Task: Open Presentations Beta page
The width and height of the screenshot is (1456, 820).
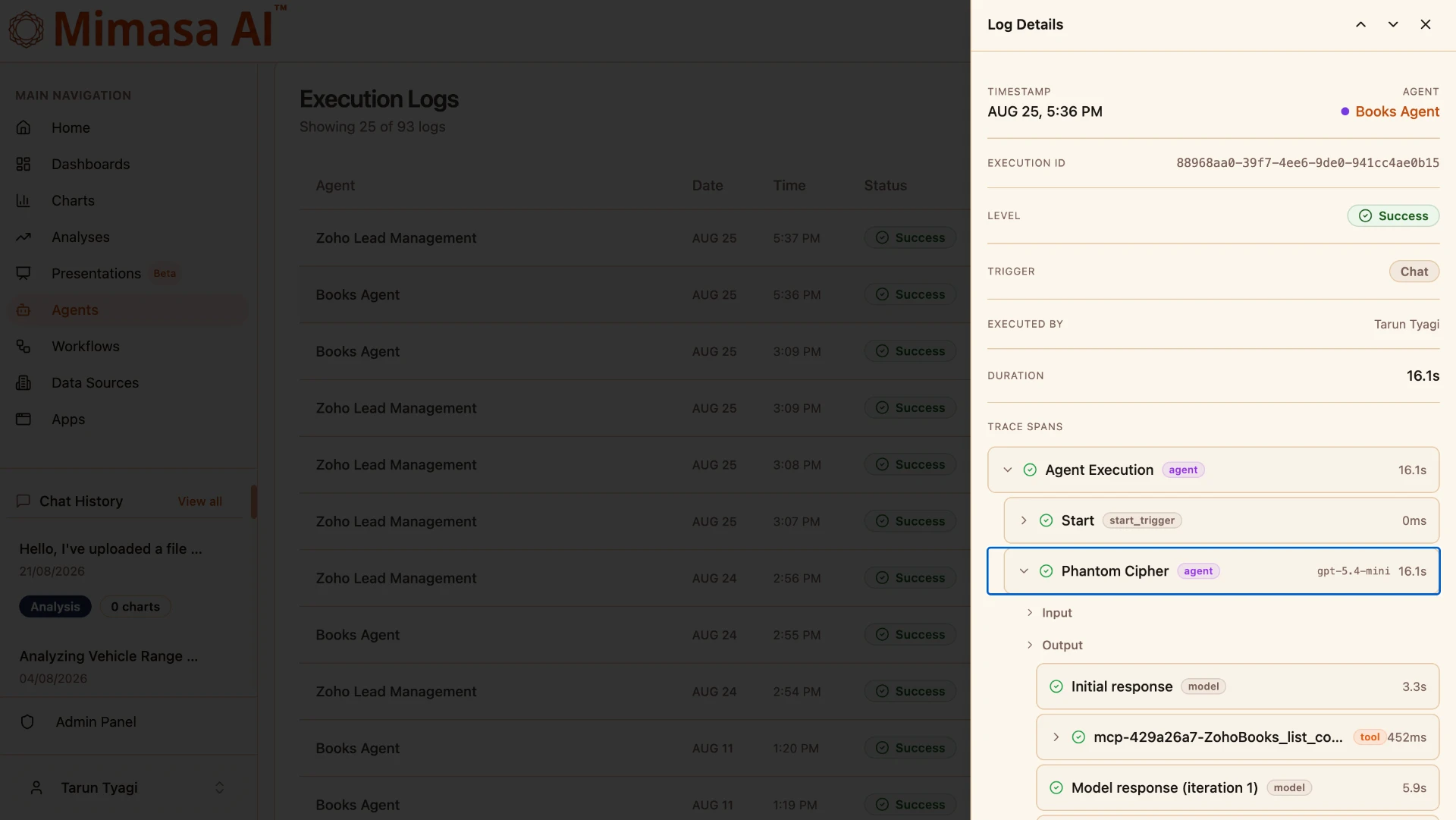Action: point(96,273)
